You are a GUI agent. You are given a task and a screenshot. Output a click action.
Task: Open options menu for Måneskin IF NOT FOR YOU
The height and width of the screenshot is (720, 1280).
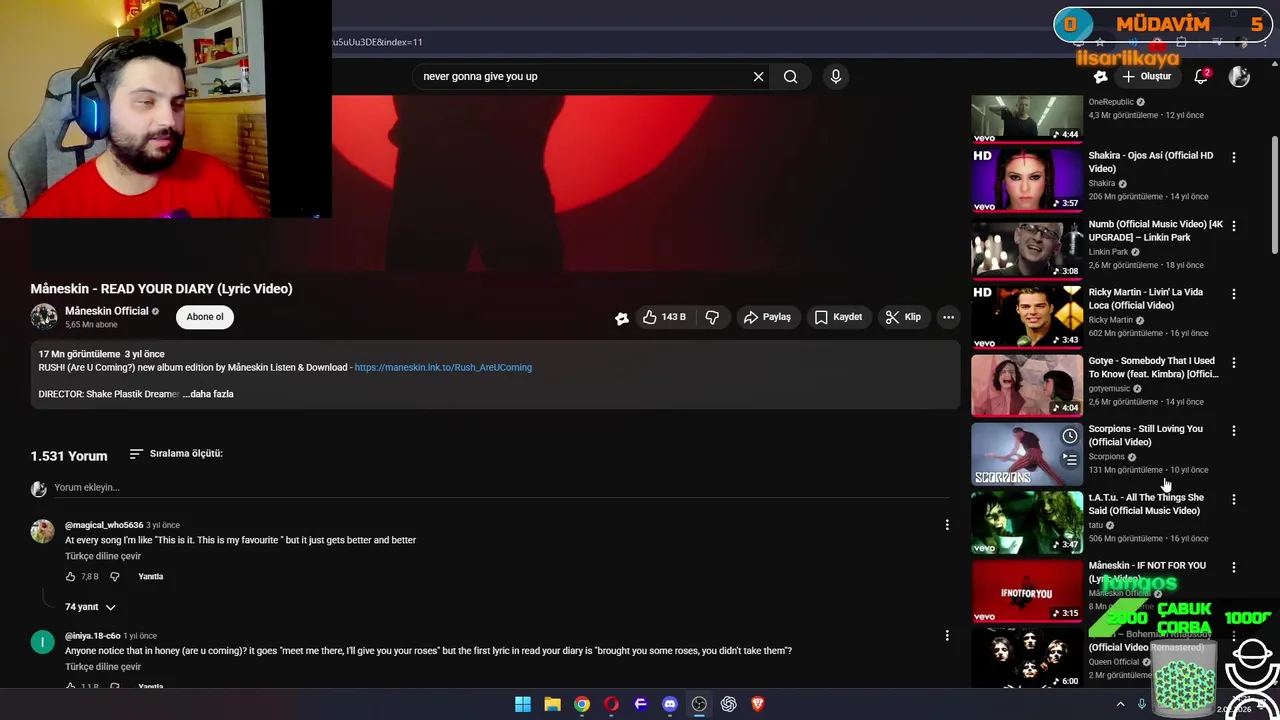pos(1233,567)
